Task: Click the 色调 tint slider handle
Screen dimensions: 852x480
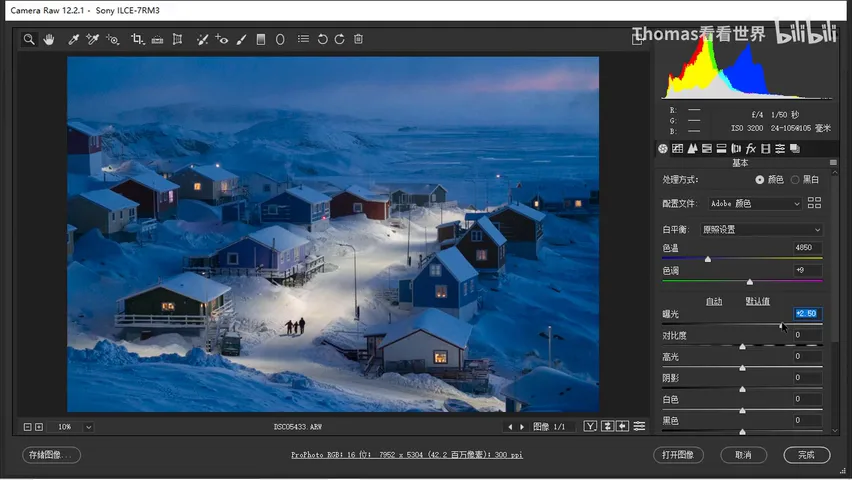Action: (750, 282)
